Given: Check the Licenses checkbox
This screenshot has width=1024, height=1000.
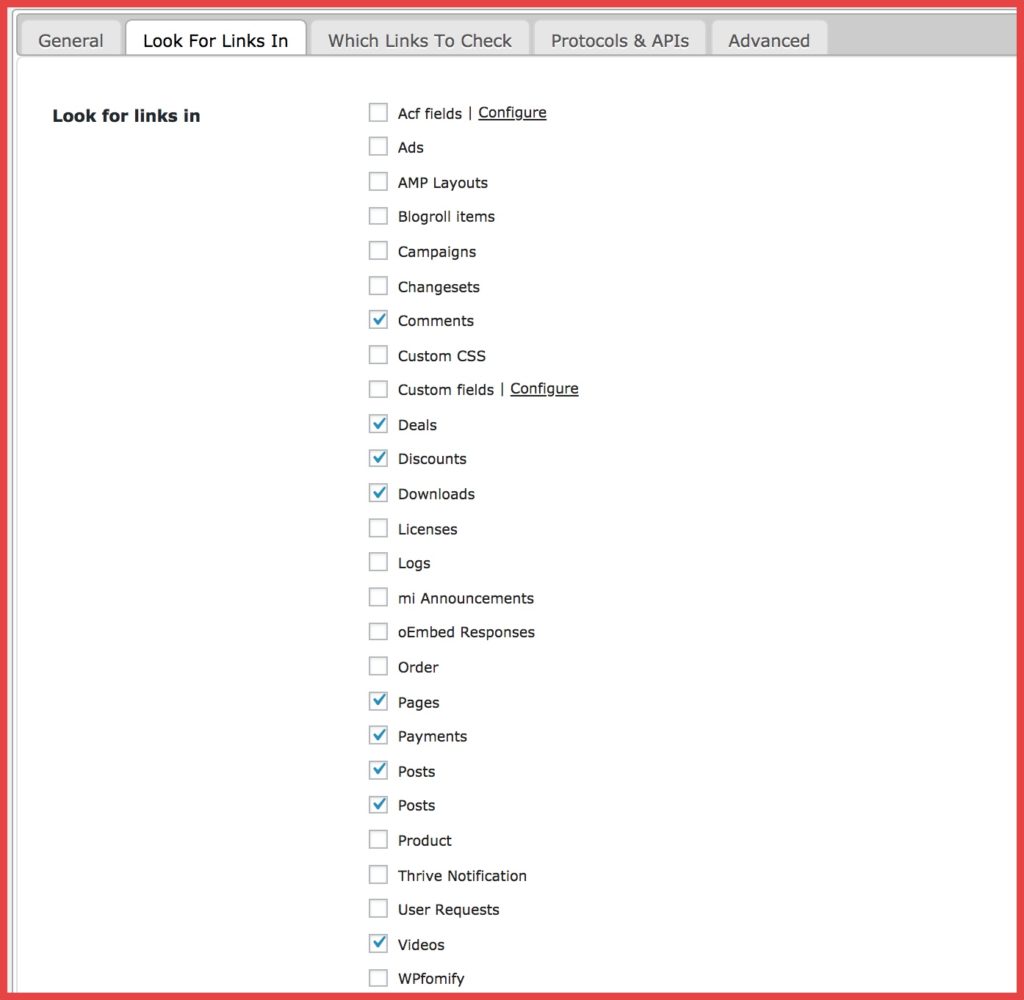Looking at the screenshot, I should pos(378,528).
